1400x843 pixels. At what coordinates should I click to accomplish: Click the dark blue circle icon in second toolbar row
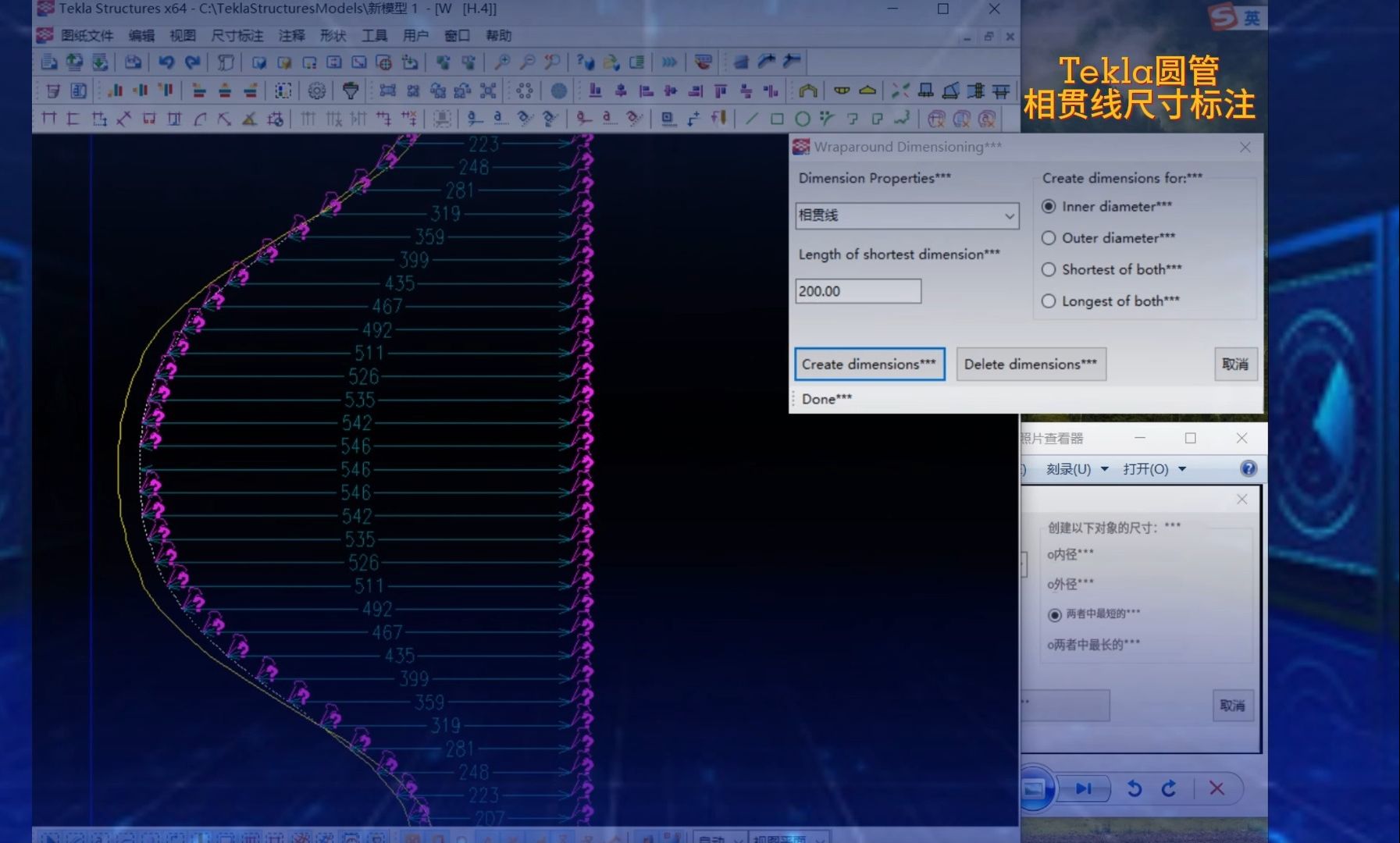tap(559, 91)
